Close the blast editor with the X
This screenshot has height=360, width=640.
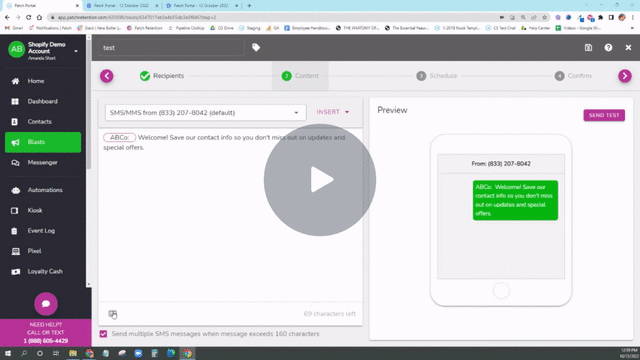628,48
